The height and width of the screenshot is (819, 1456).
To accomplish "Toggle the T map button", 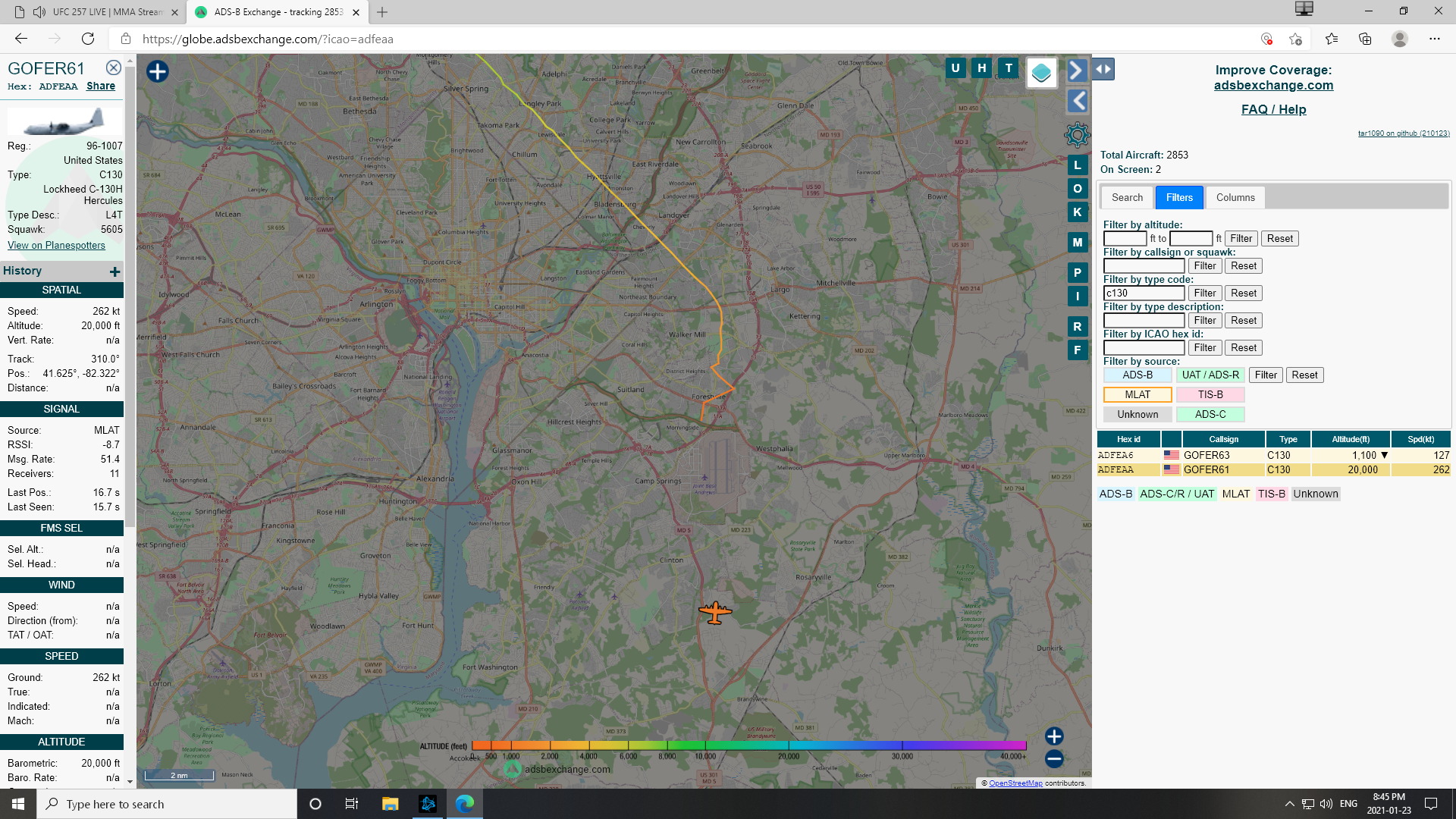I will tap(1009, 68).
